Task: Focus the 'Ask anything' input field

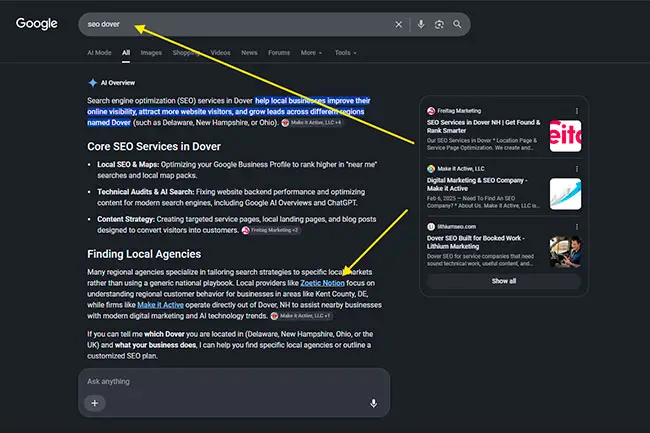Action: 234,381
